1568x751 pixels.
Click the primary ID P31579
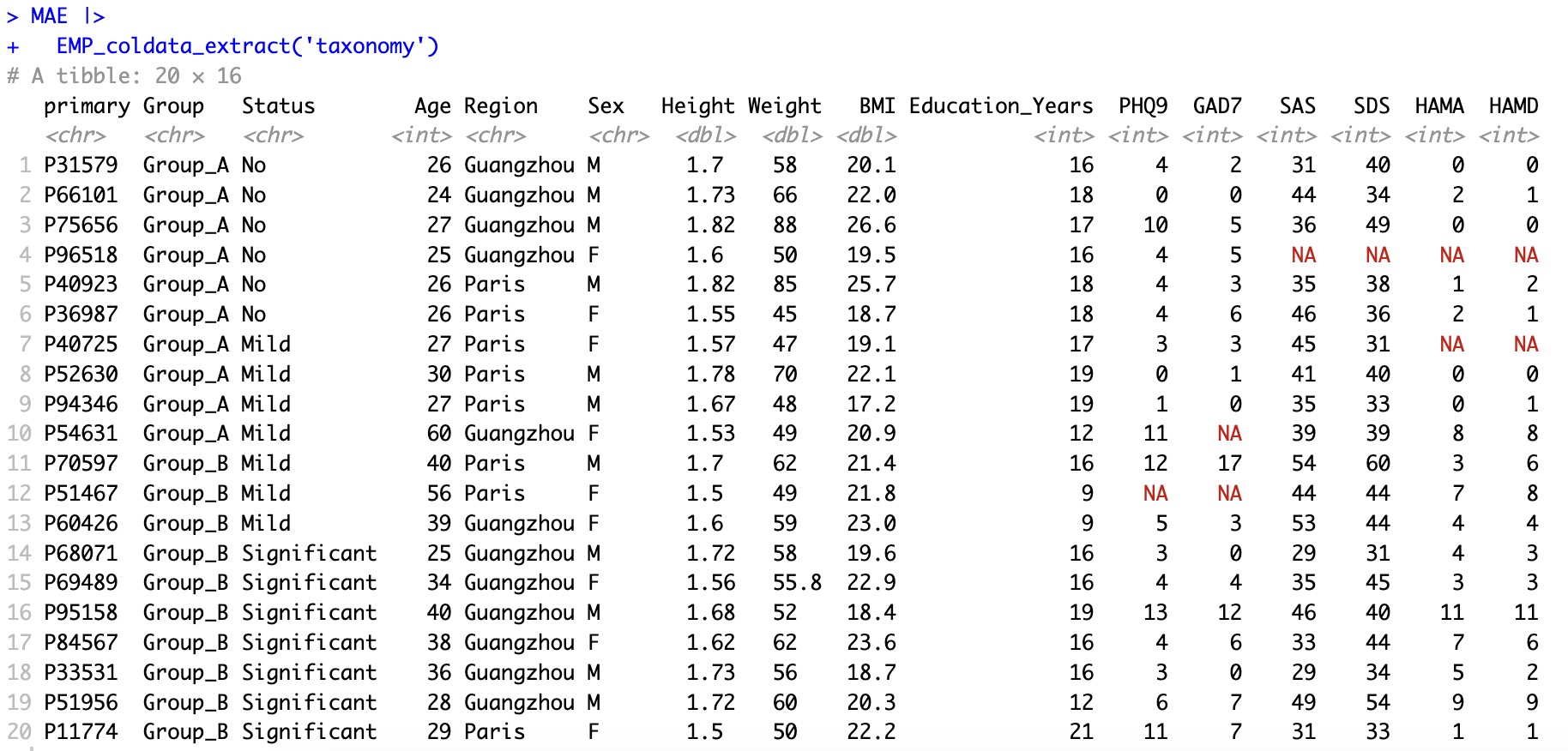pos(81,165)
